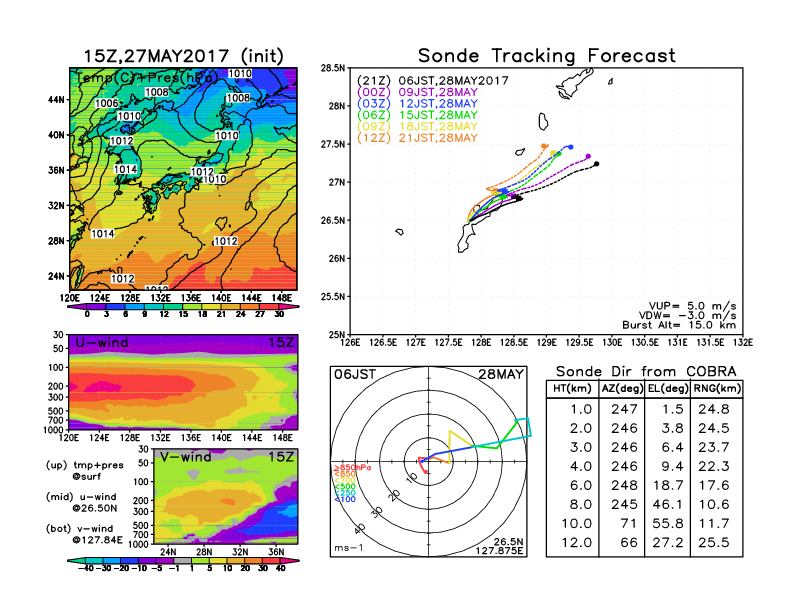Click range value 10.6 in the table
The image size is (792, 612).
tap(714, 504)
